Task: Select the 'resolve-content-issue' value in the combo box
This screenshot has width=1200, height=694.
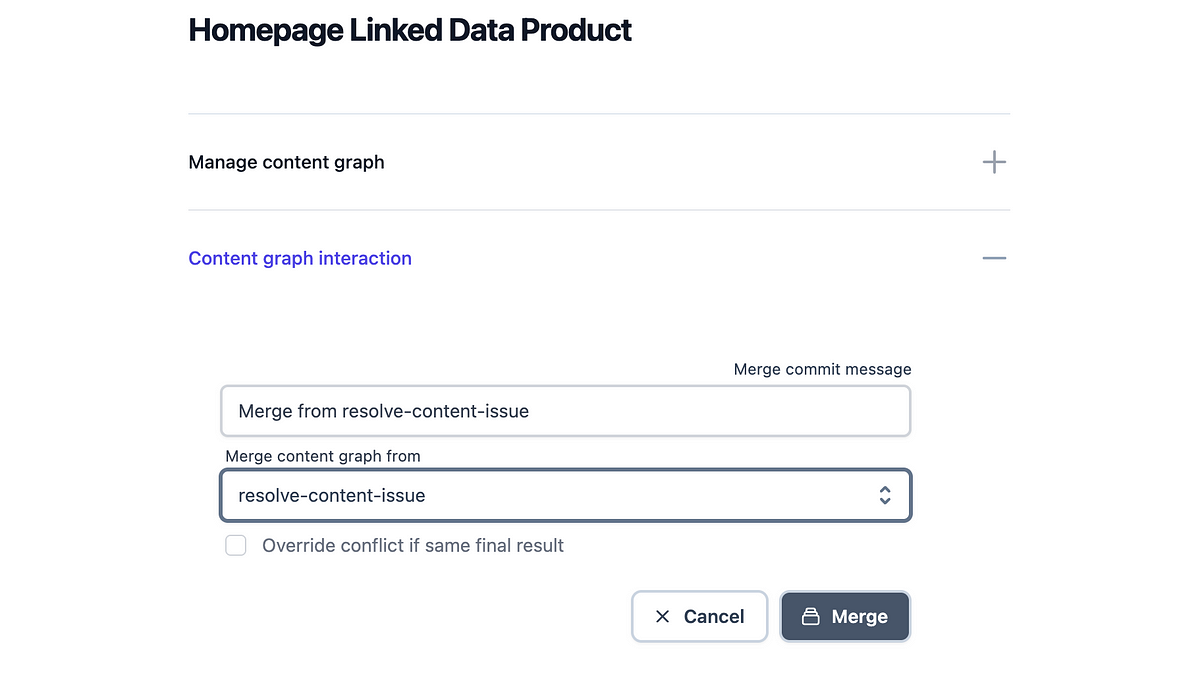Action: [332, 495]
